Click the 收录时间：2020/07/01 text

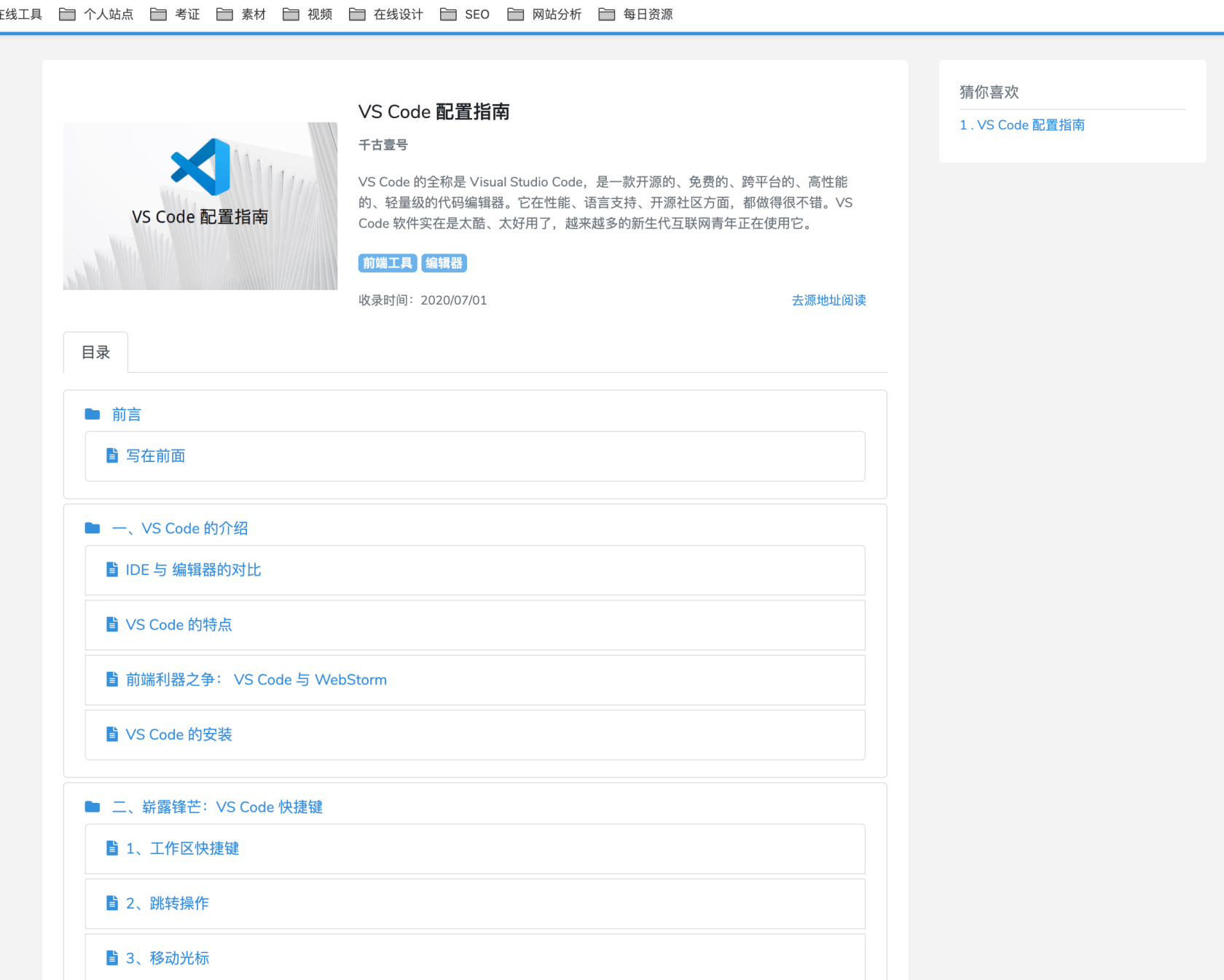pyautogui.click(x=423, y=300)
